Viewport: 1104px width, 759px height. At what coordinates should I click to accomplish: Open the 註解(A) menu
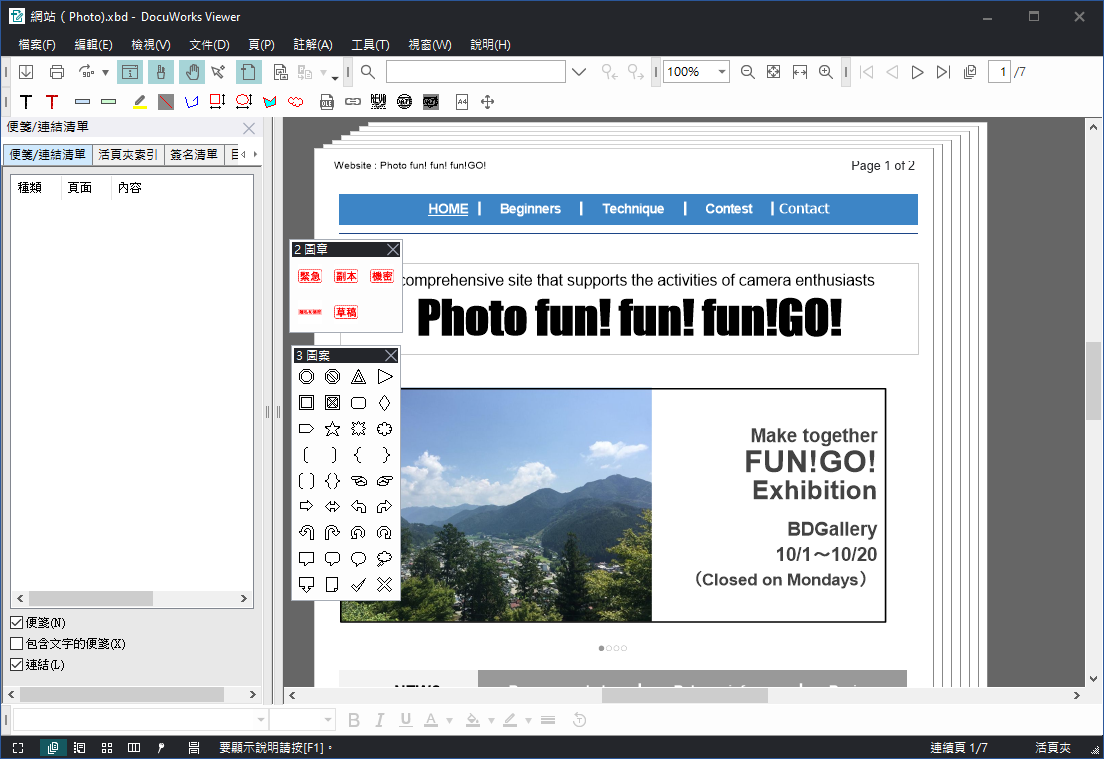(x=313, y=44)
